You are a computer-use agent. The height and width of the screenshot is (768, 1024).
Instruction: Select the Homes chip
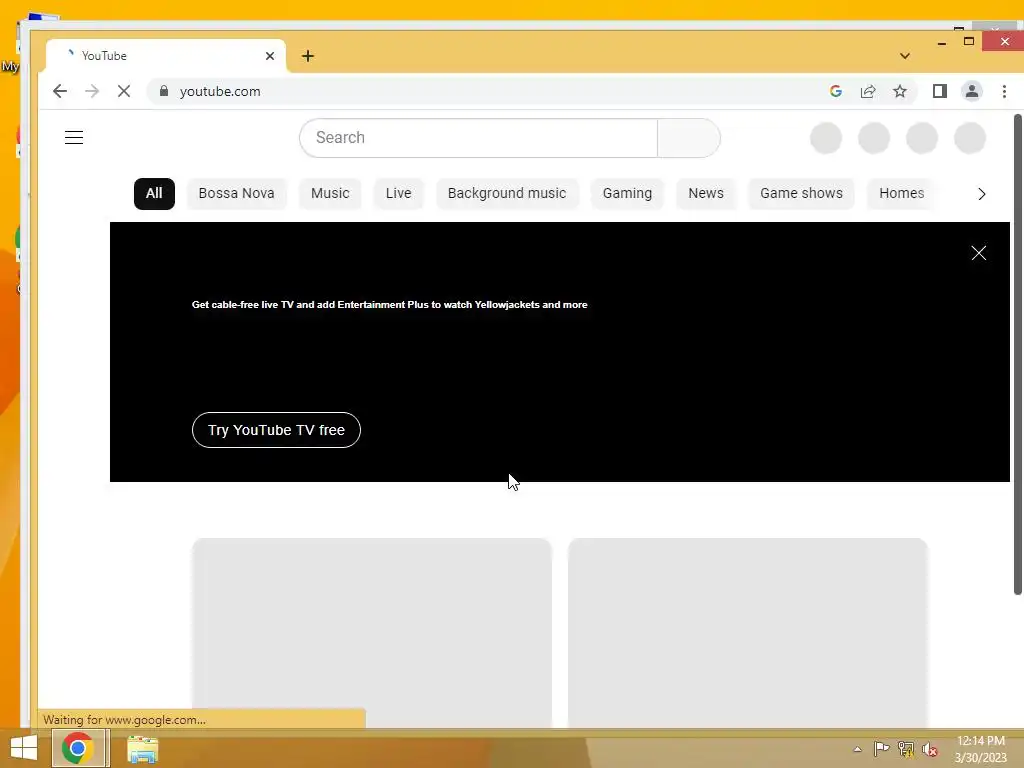coord(901,193)
